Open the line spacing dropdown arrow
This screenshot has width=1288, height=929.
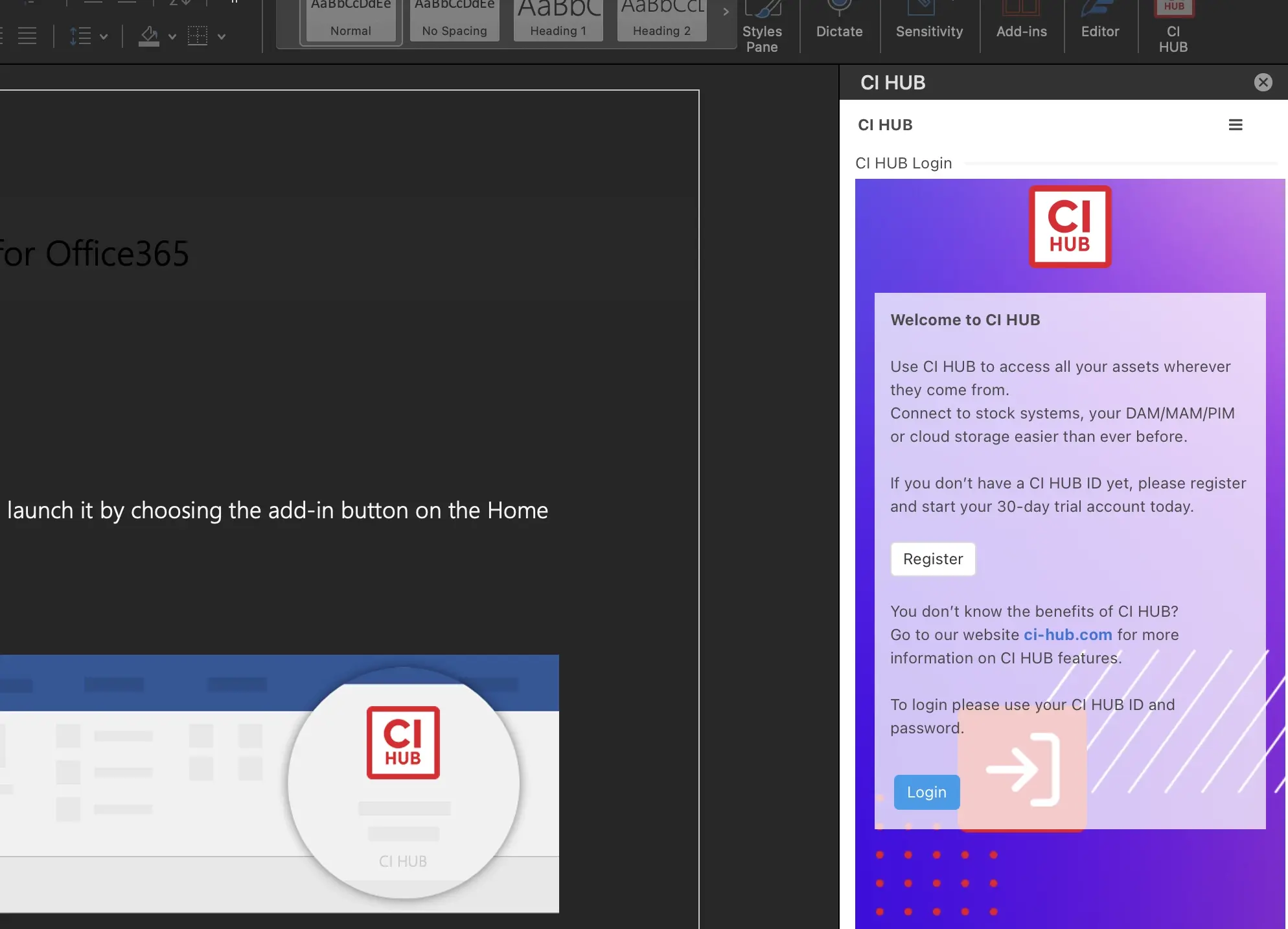104,37
